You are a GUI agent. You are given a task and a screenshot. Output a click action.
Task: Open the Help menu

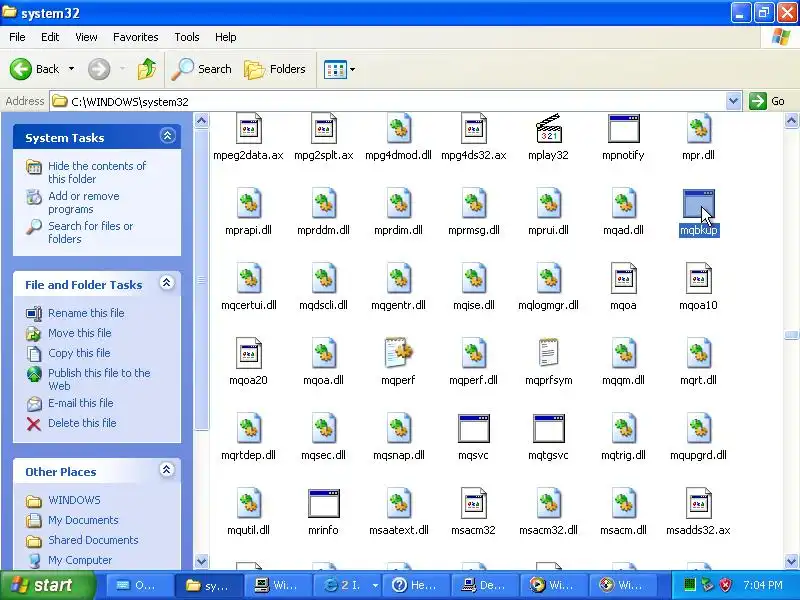point(226,37)
